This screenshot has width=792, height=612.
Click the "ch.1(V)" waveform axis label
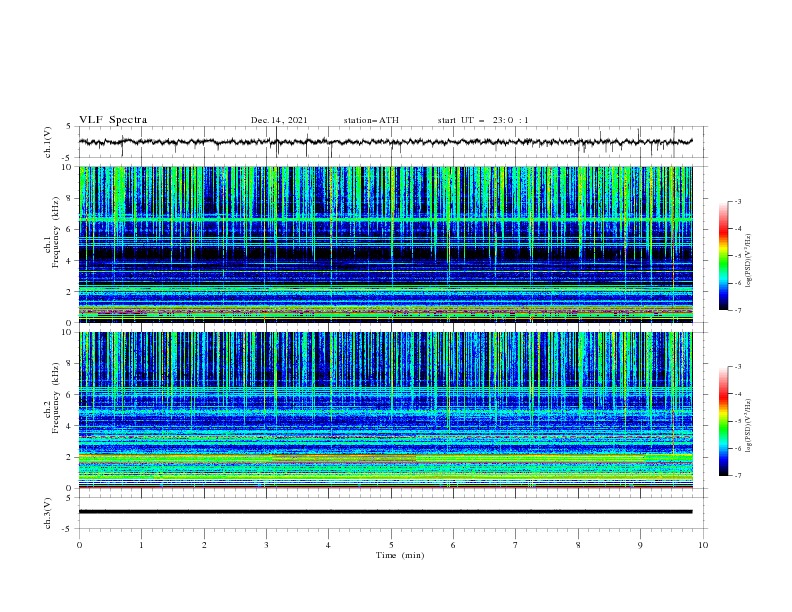click(x=48, y=142)
